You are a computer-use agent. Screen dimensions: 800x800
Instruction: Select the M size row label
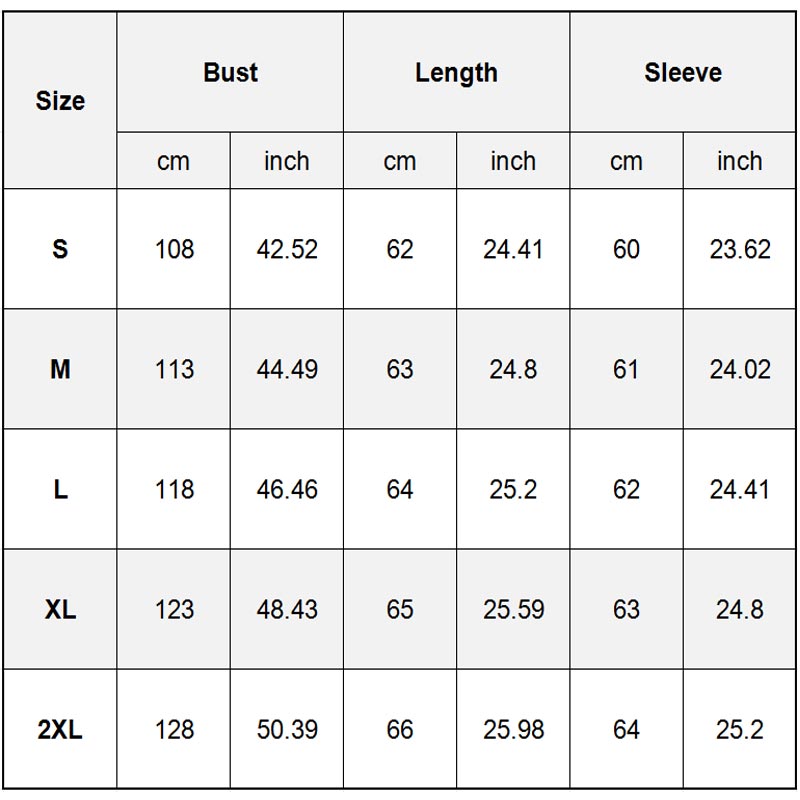[60, 369]
